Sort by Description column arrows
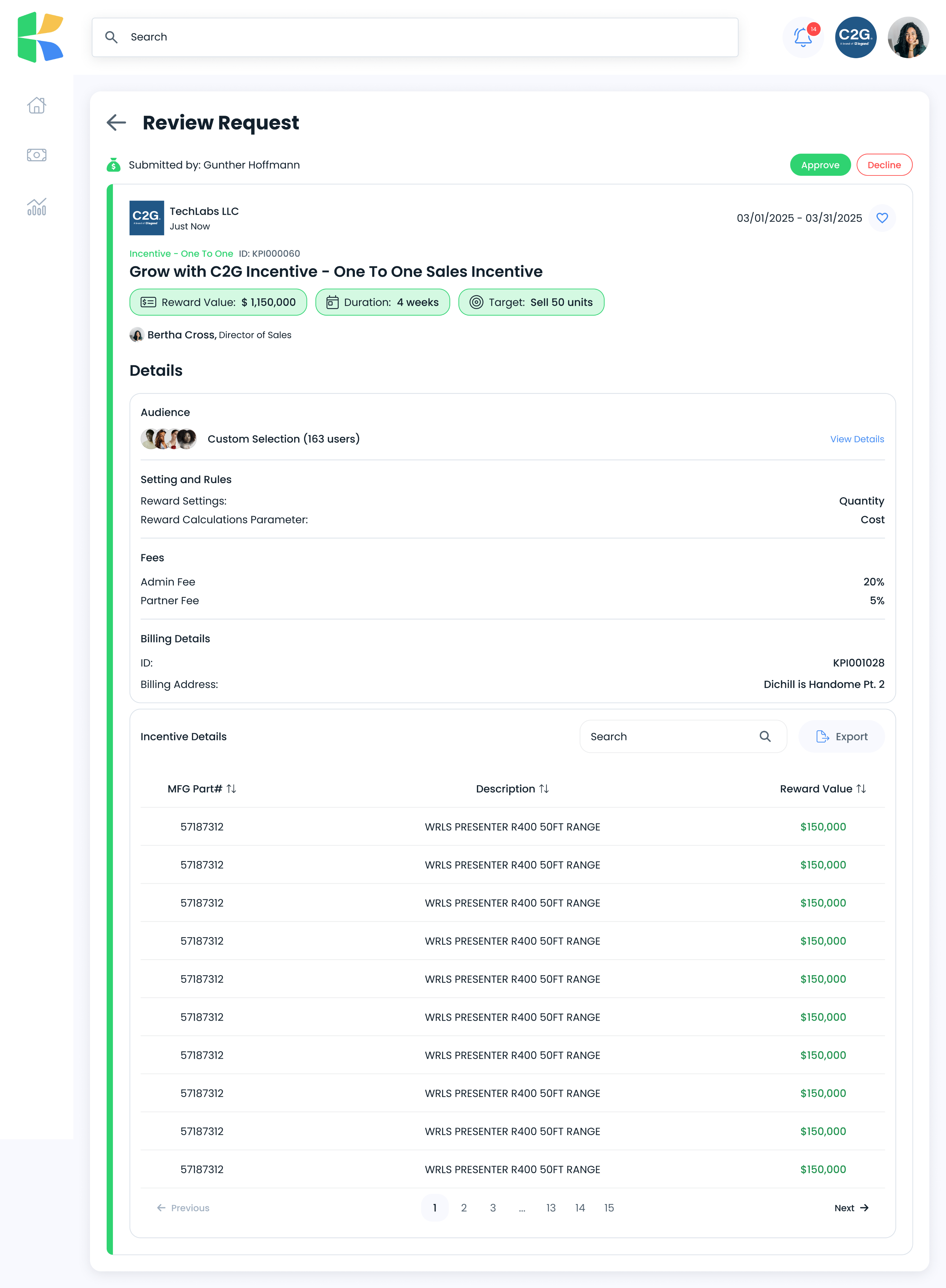This screenshot has width=946, height=1288. point(544,789)
